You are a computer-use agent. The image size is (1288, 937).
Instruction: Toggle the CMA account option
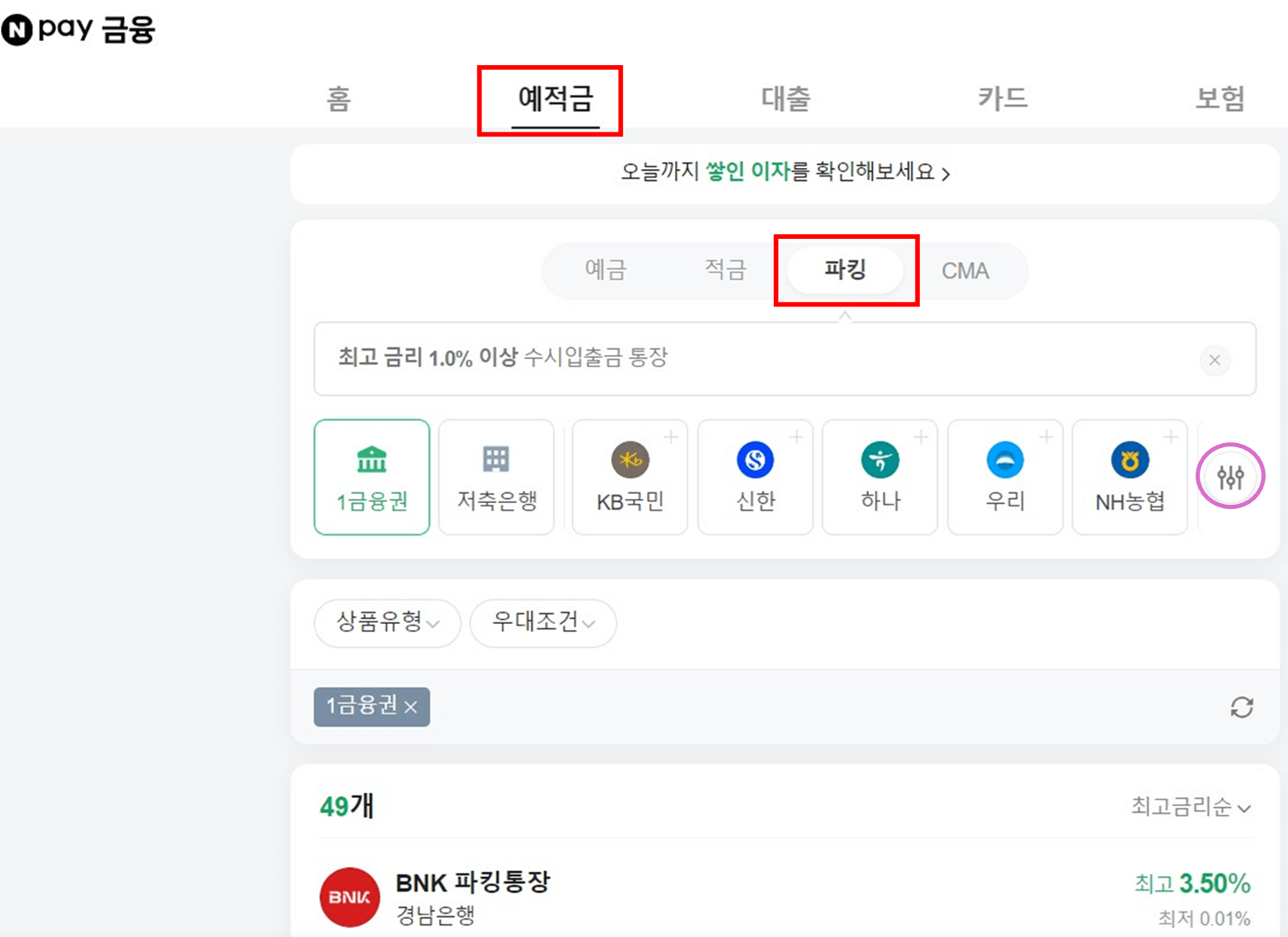click(966, 270)
